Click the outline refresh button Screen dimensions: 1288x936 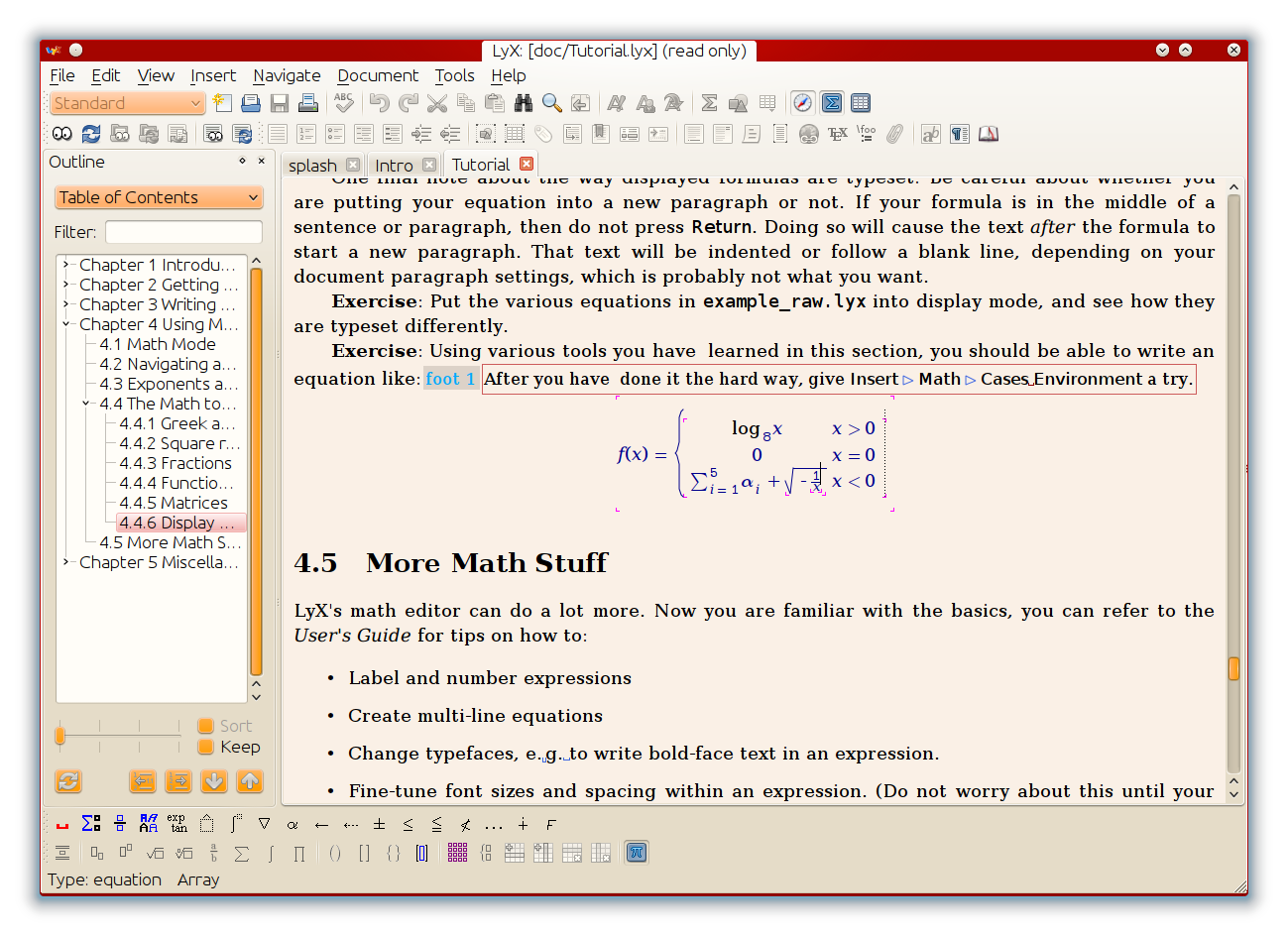click(68, 781)
